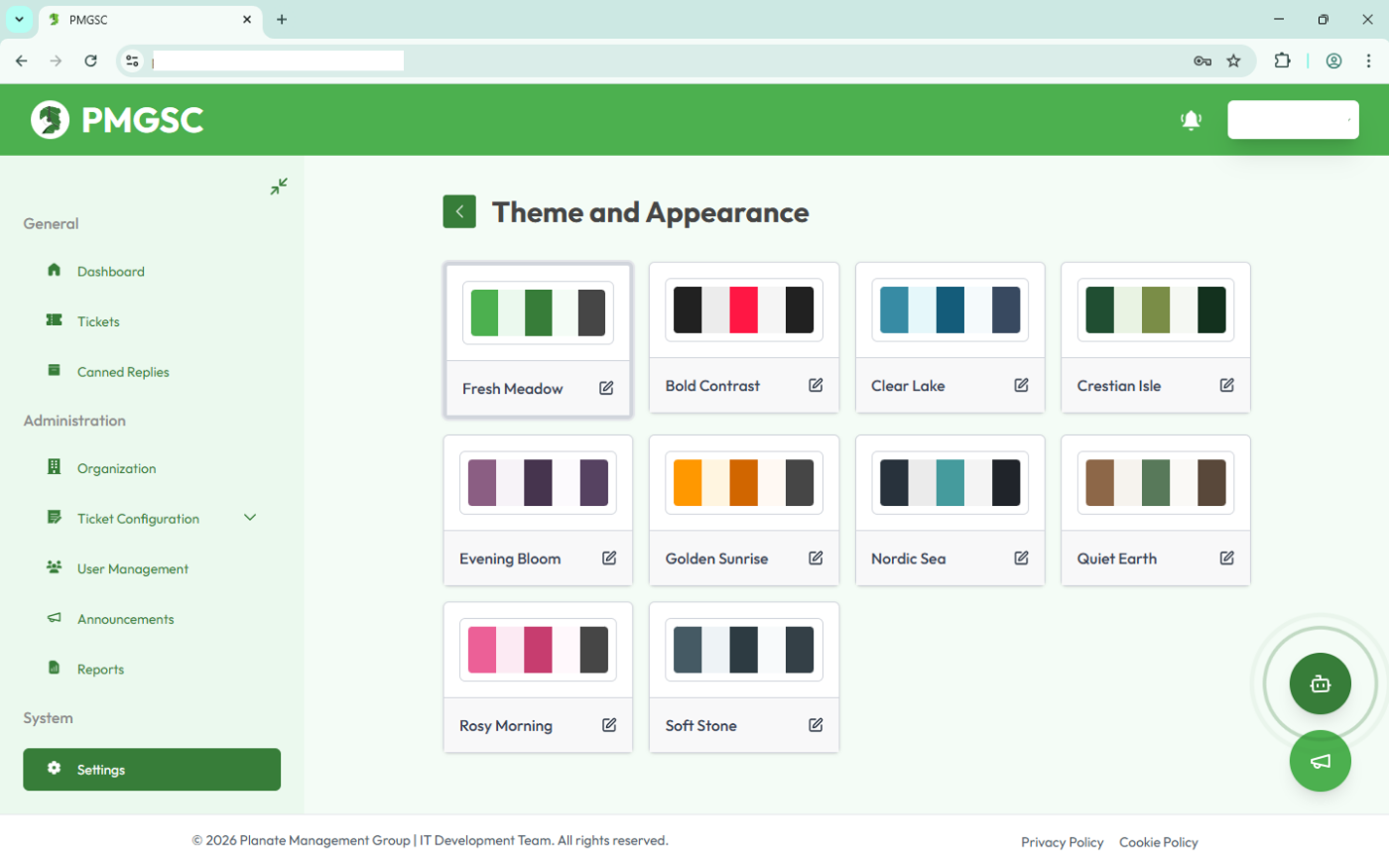Open Dashboard from the sidebar
The image size is (1389, 868).
pyautogui.click(x=110, y=272)
